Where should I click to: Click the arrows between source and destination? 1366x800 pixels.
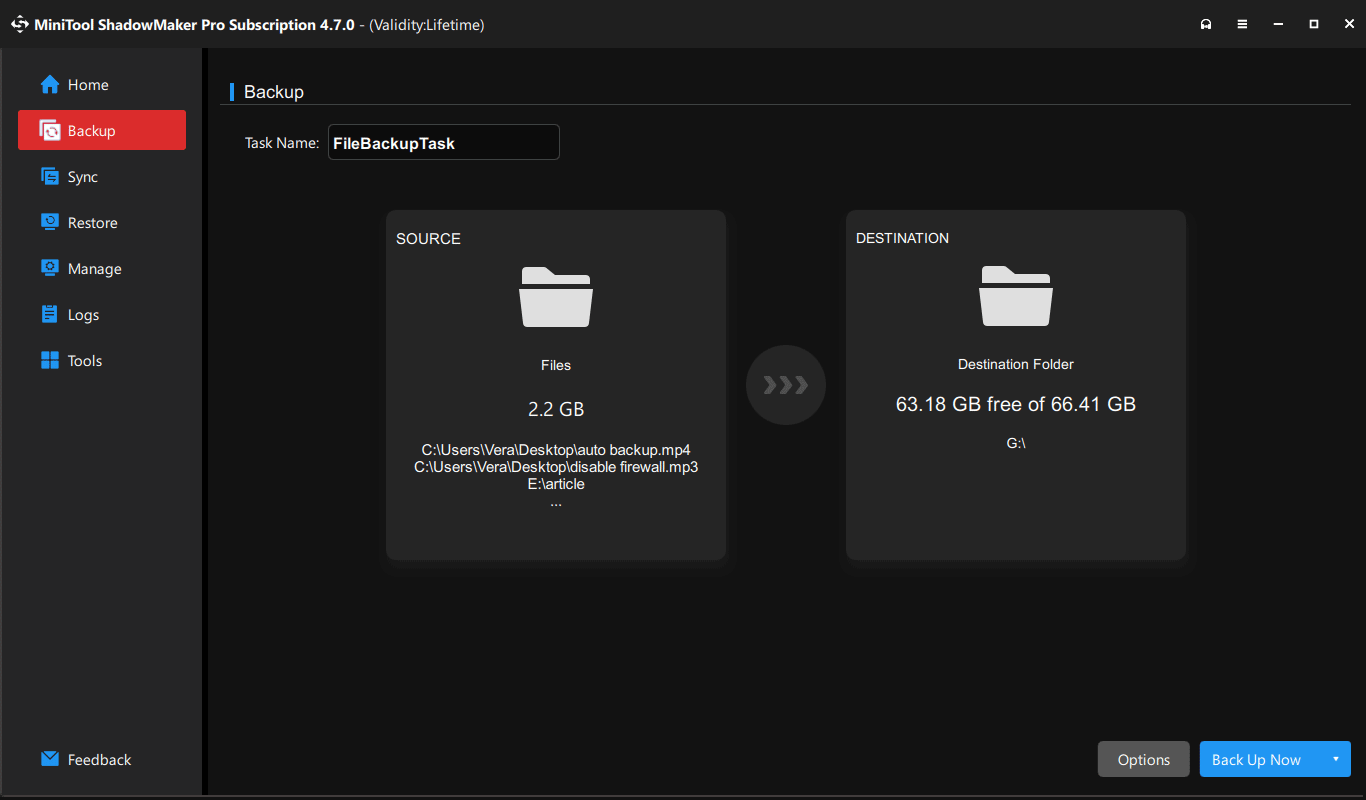786,385
